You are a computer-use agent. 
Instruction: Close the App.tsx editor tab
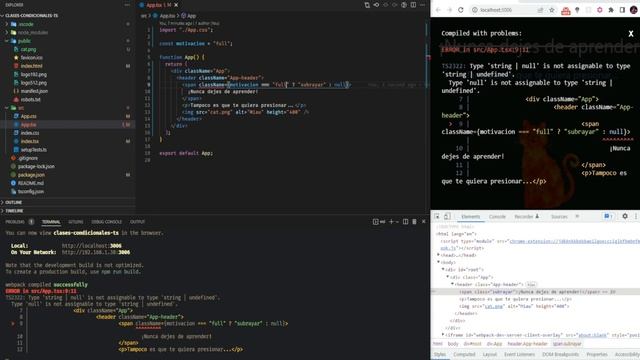(x=176, y=5)
